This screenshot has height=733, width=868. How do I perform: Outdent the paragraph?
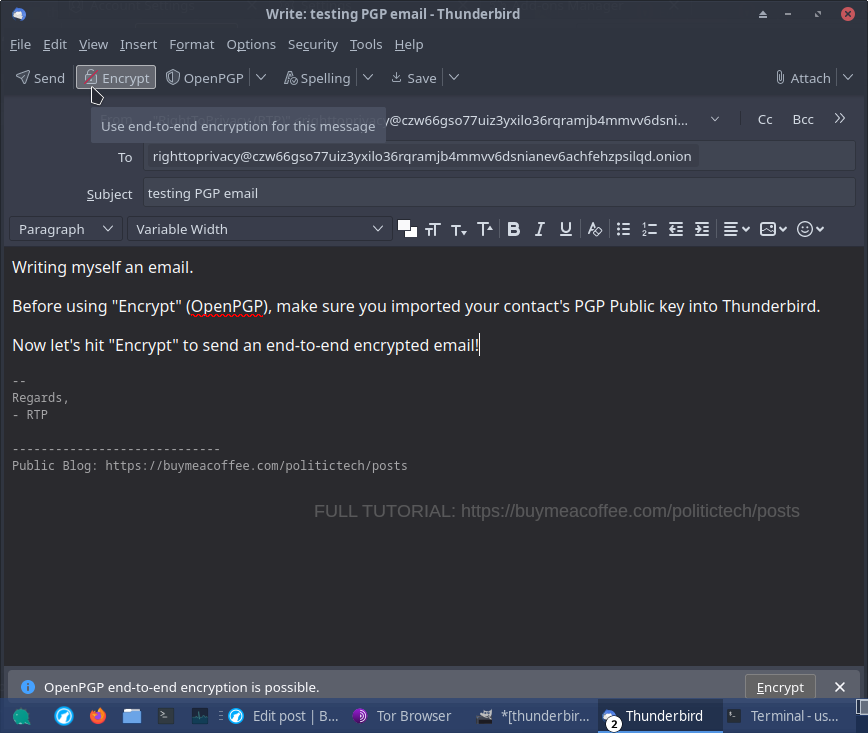676,229
